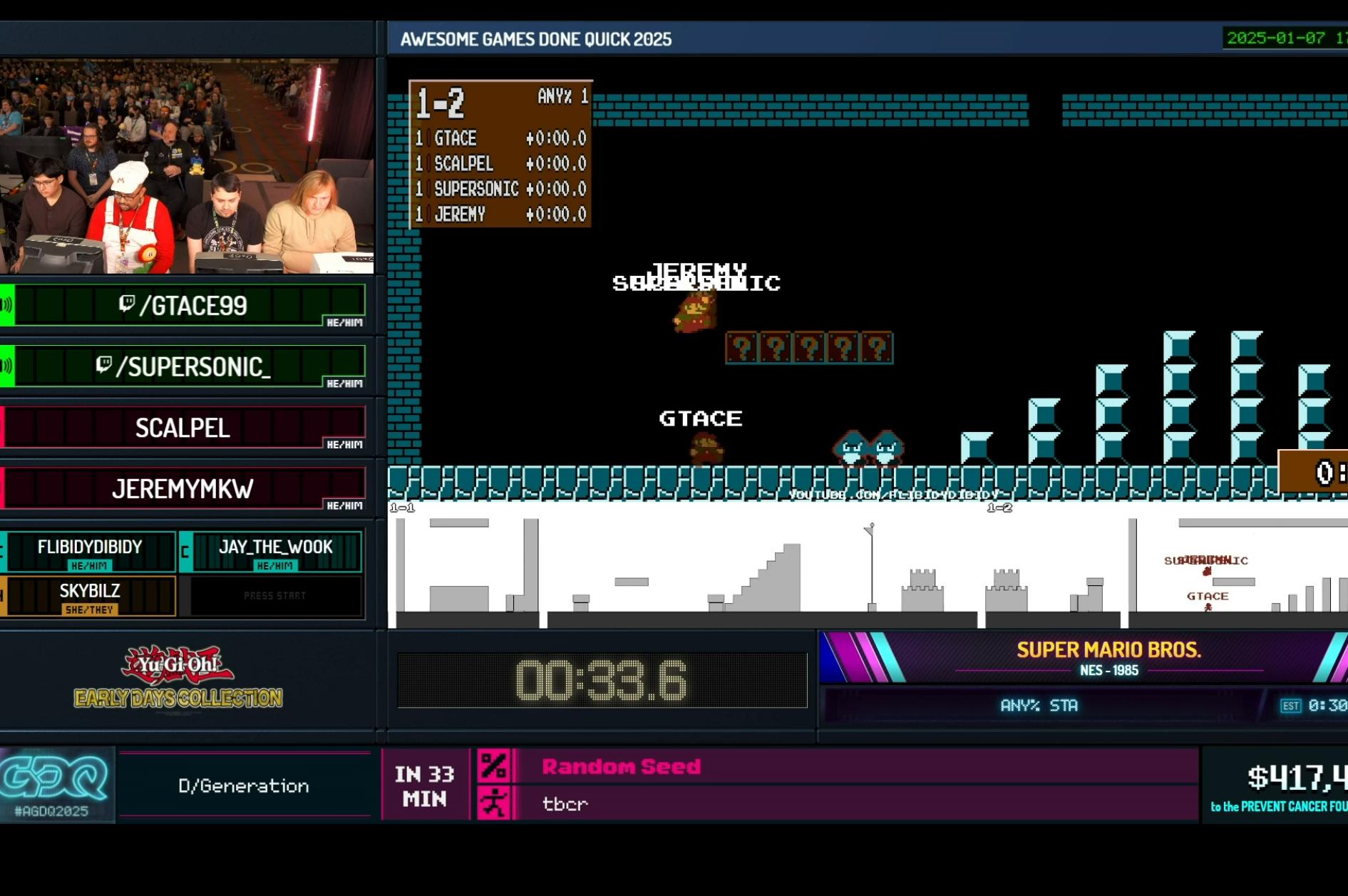
Task: Click the FLIBIDYDIBIDY commentator nameplate
Action: click(x=89, y=552)
